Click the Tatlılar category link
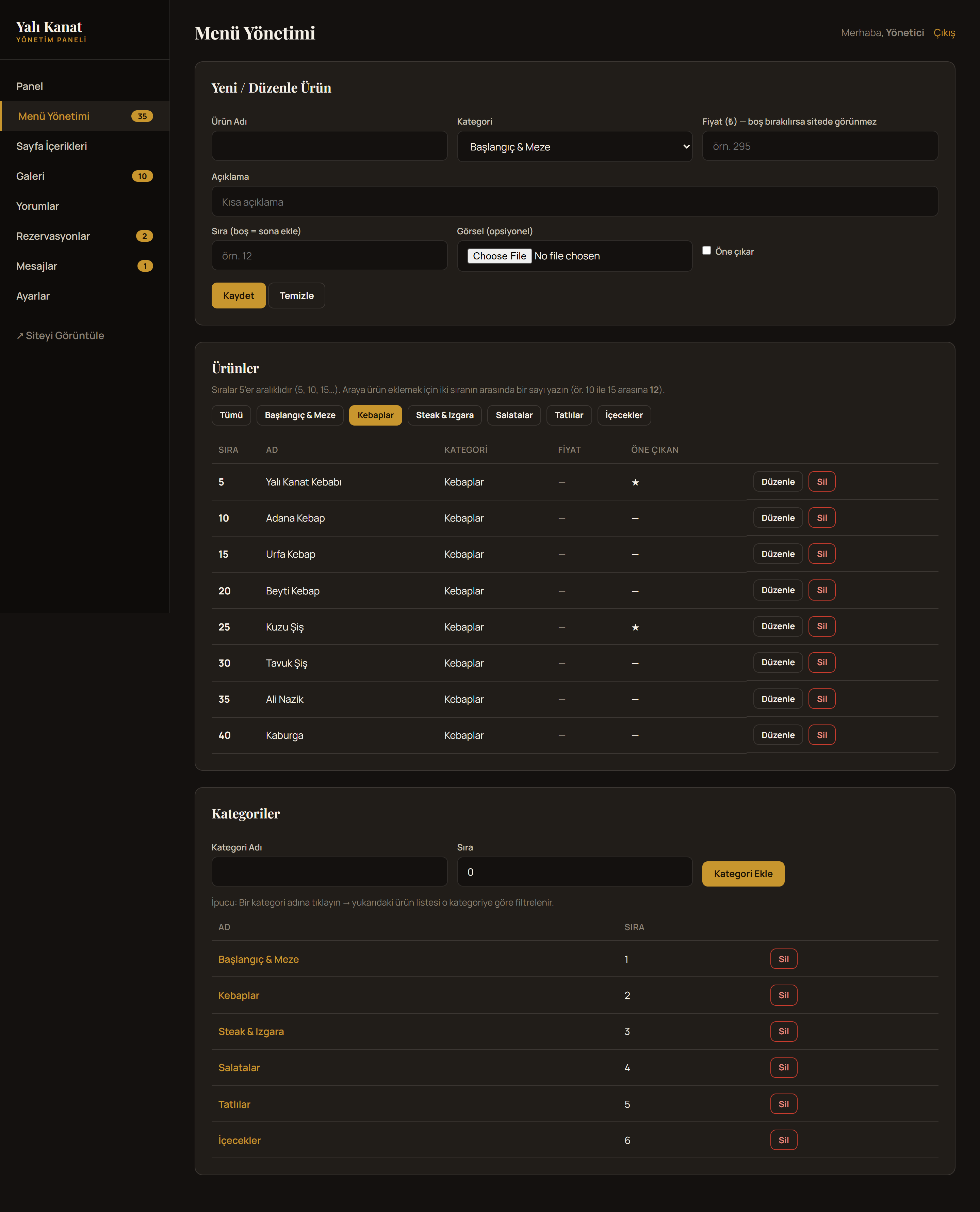 234,1104
